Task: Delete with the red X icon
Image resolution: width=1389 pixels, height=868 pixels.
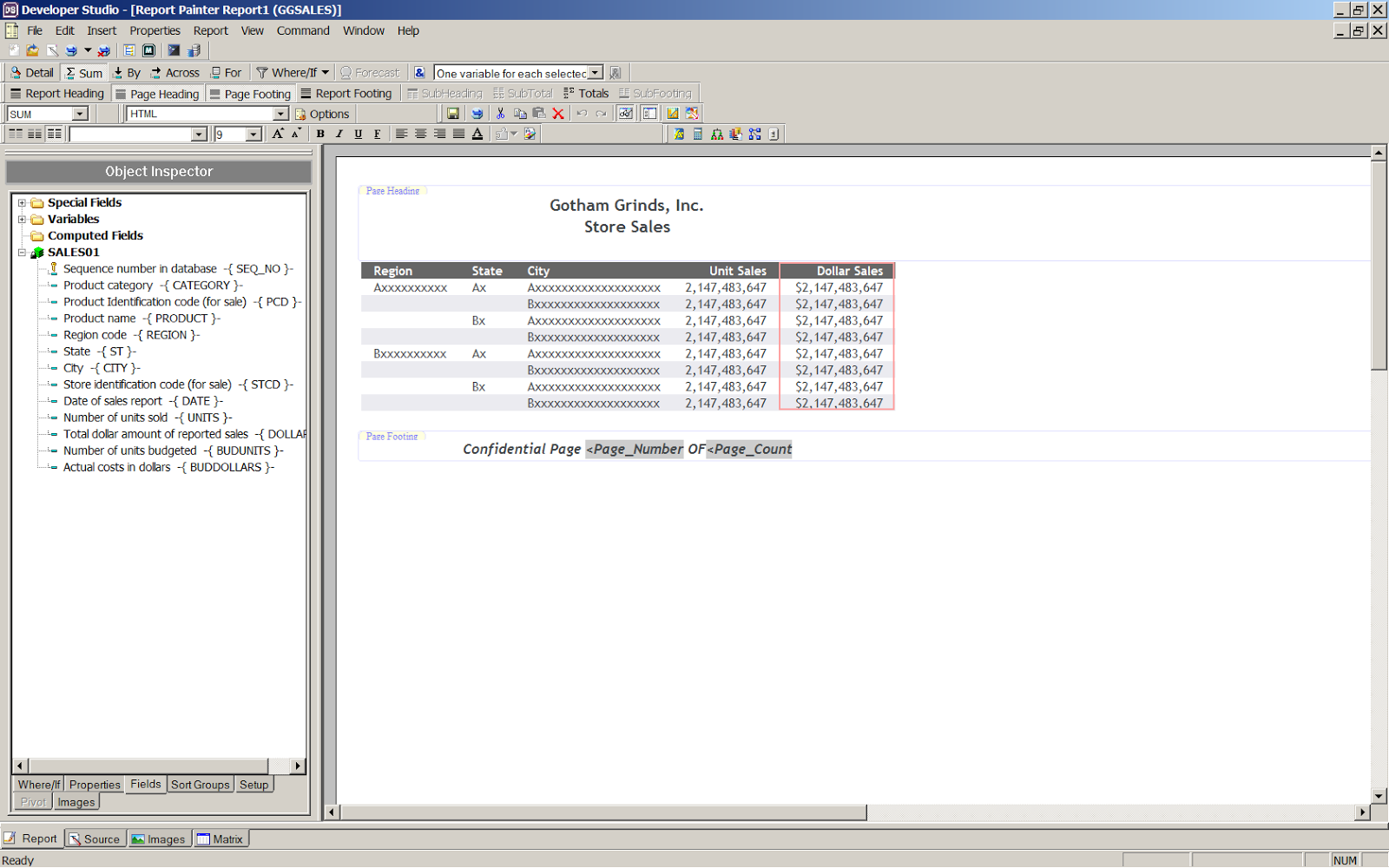Action: pos(558,114)
